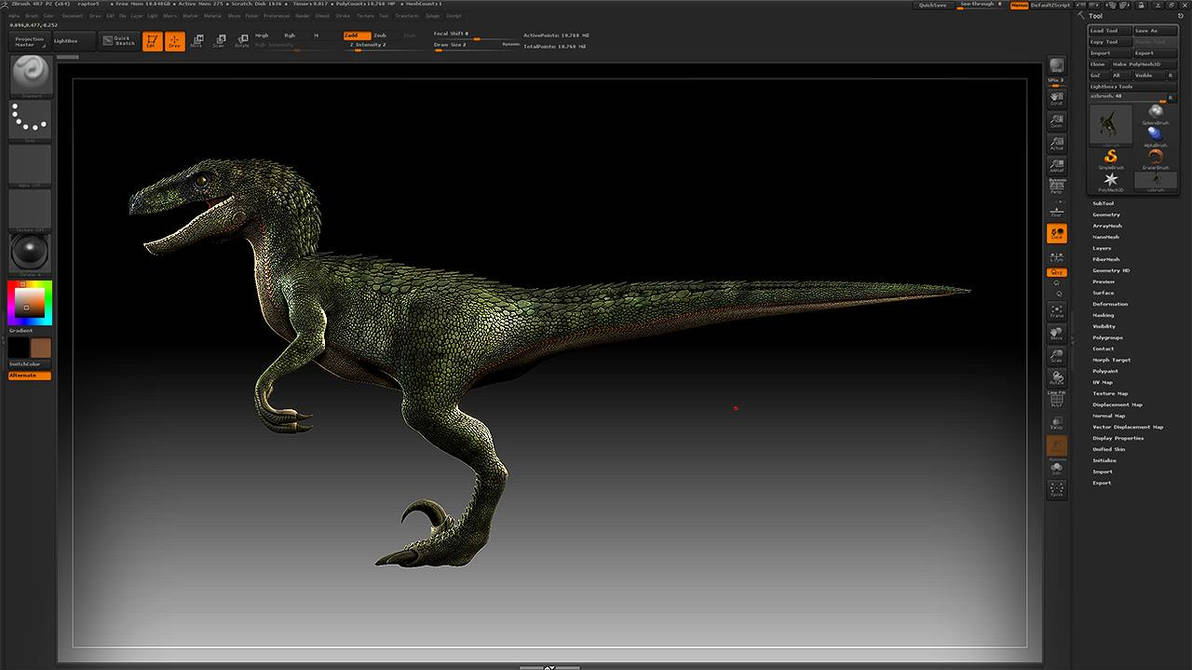Expand the SubTool subpalette
The width and height of the screenshot is (1192, 670).
[1103, 203]
